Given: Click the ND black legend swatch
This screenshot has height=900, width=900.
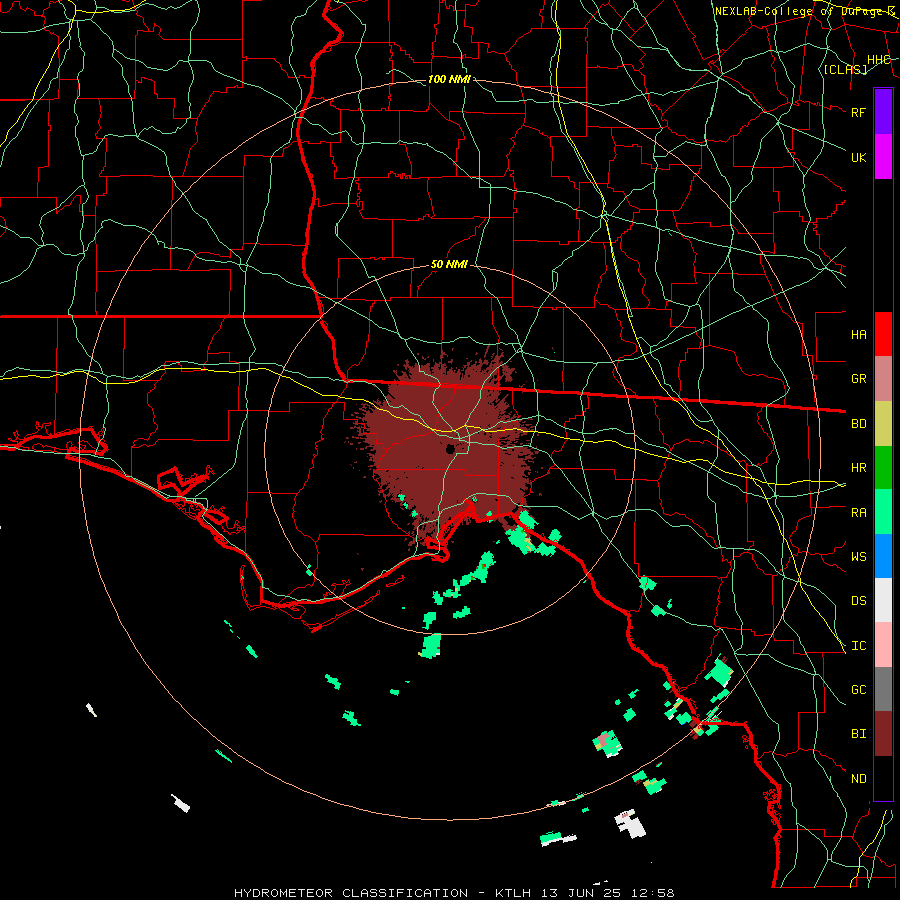Looking at the screenshot, I should [x=883, y=778].
